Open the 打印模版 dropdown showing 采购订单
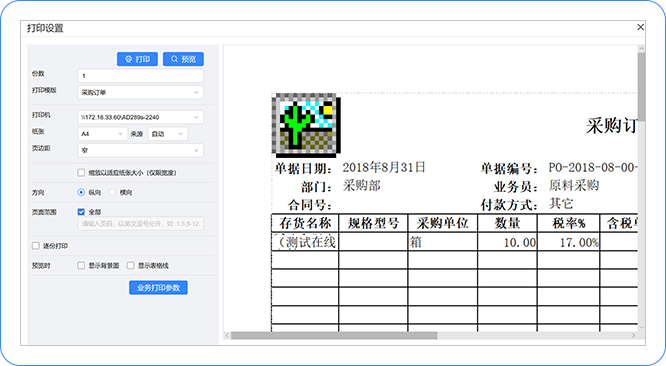The image size is (666, 366). point(140,92)
